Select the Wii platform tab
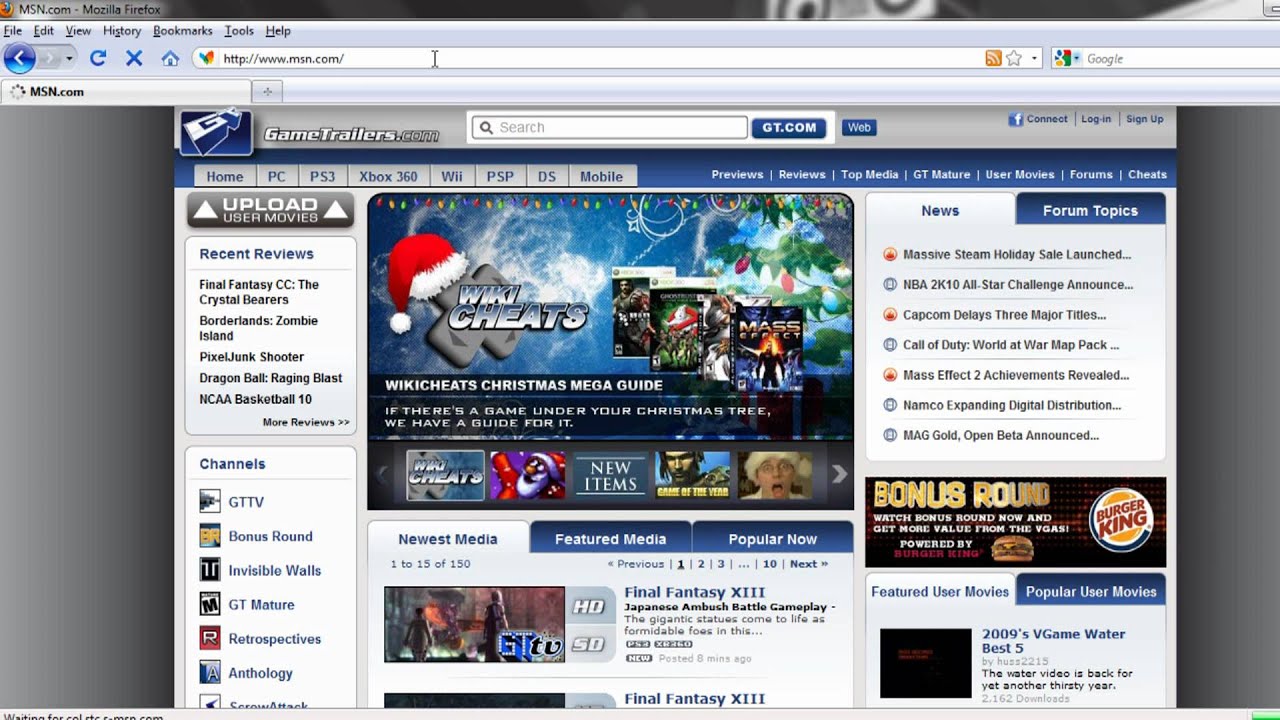Image resolution: width=1280 pixels, height=720 pixels. click(452, 176)
